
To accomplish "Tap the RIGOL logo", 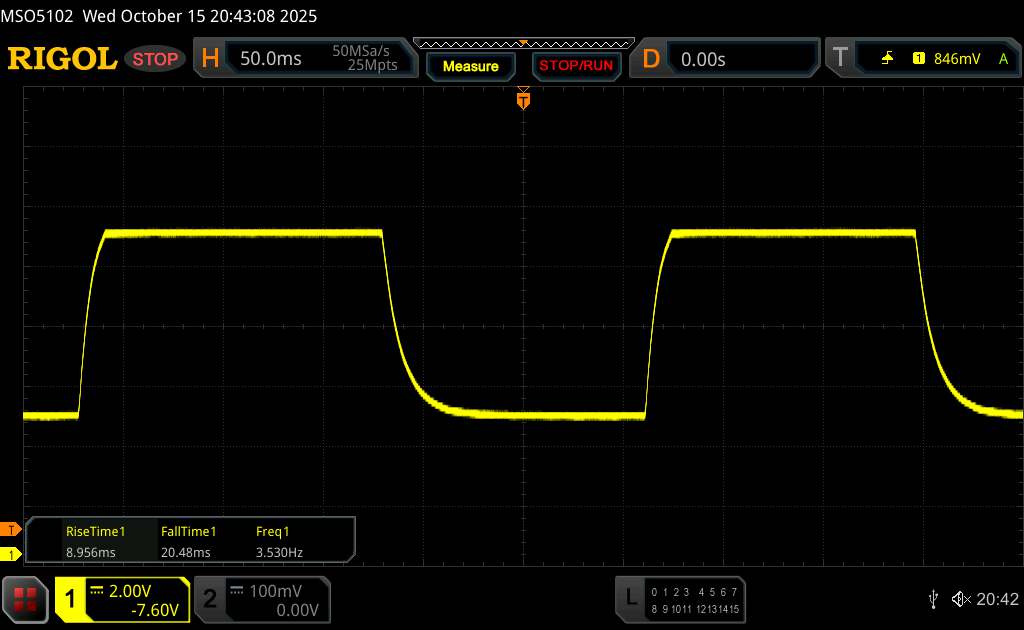I will coord(62,59).
